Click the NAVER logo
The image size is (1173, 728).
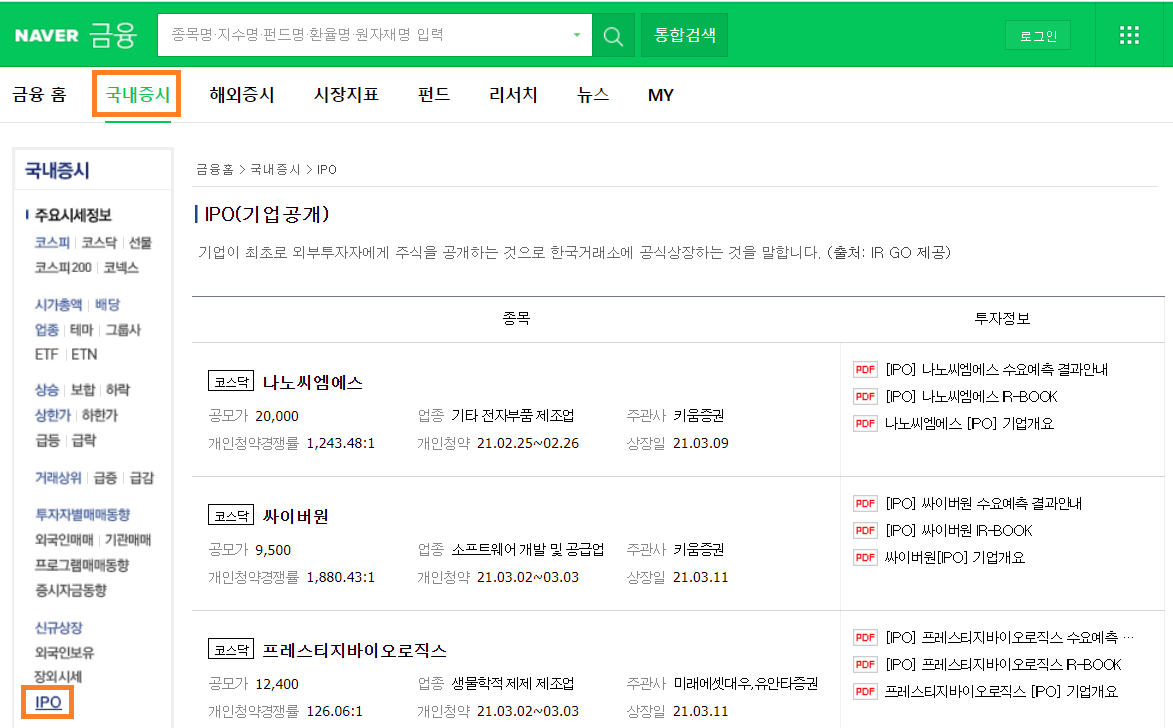click(x=46, y=35)
